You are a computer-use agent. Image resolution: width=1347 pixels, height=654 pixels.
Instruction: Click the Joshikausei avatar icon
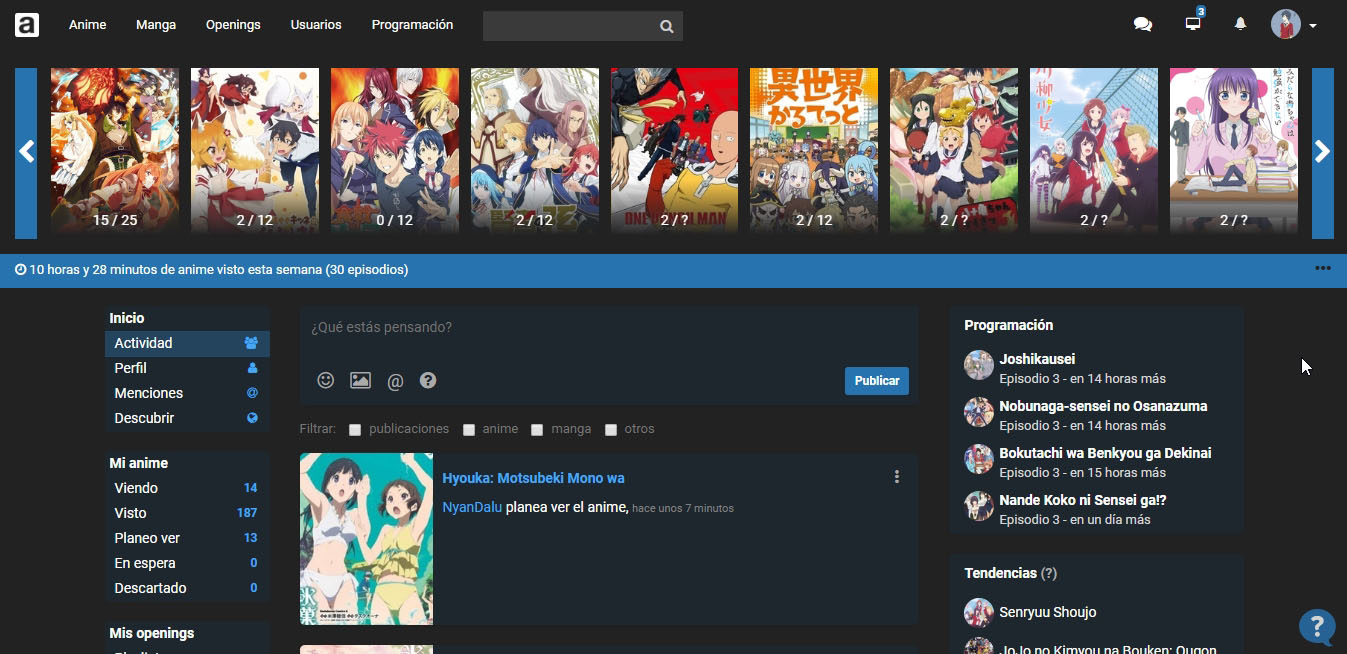(978, 365)
